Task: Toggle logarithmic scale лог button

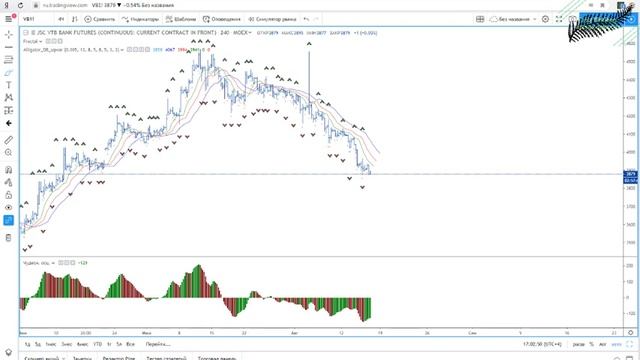Action: 602,344
